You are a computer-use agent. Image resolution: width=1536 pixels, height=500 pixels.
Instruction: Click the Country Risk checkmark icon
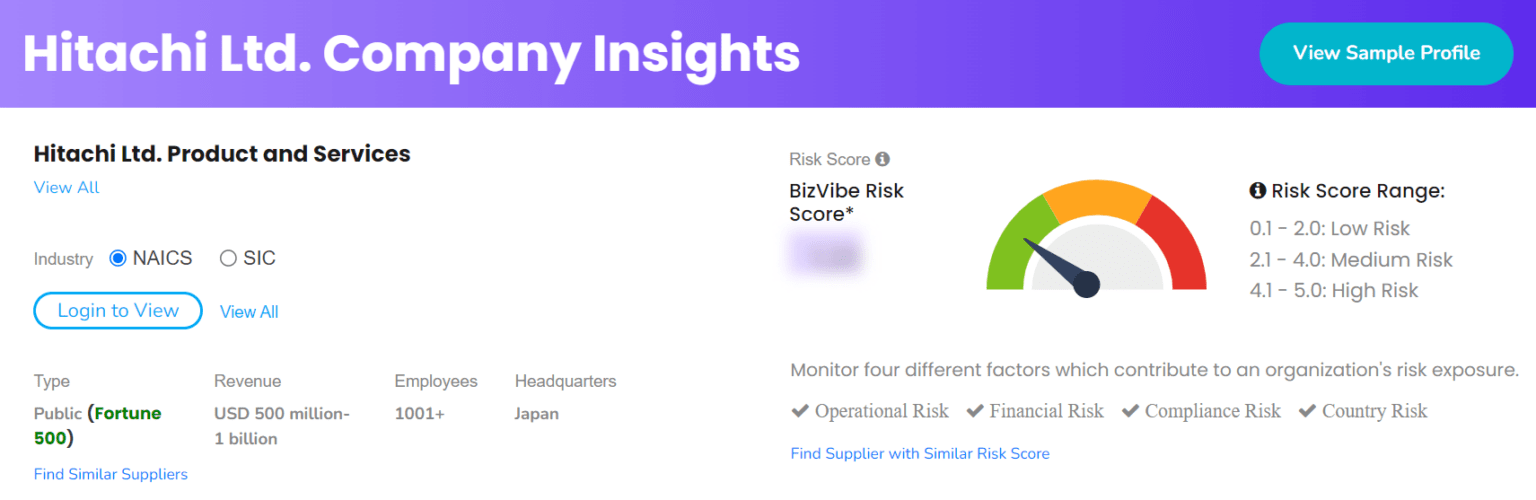point(1307,411)
